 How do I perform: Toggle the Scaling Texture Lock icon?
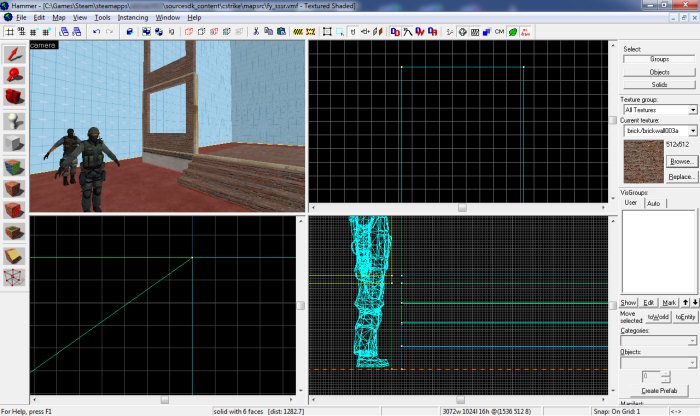pos(365,32)
